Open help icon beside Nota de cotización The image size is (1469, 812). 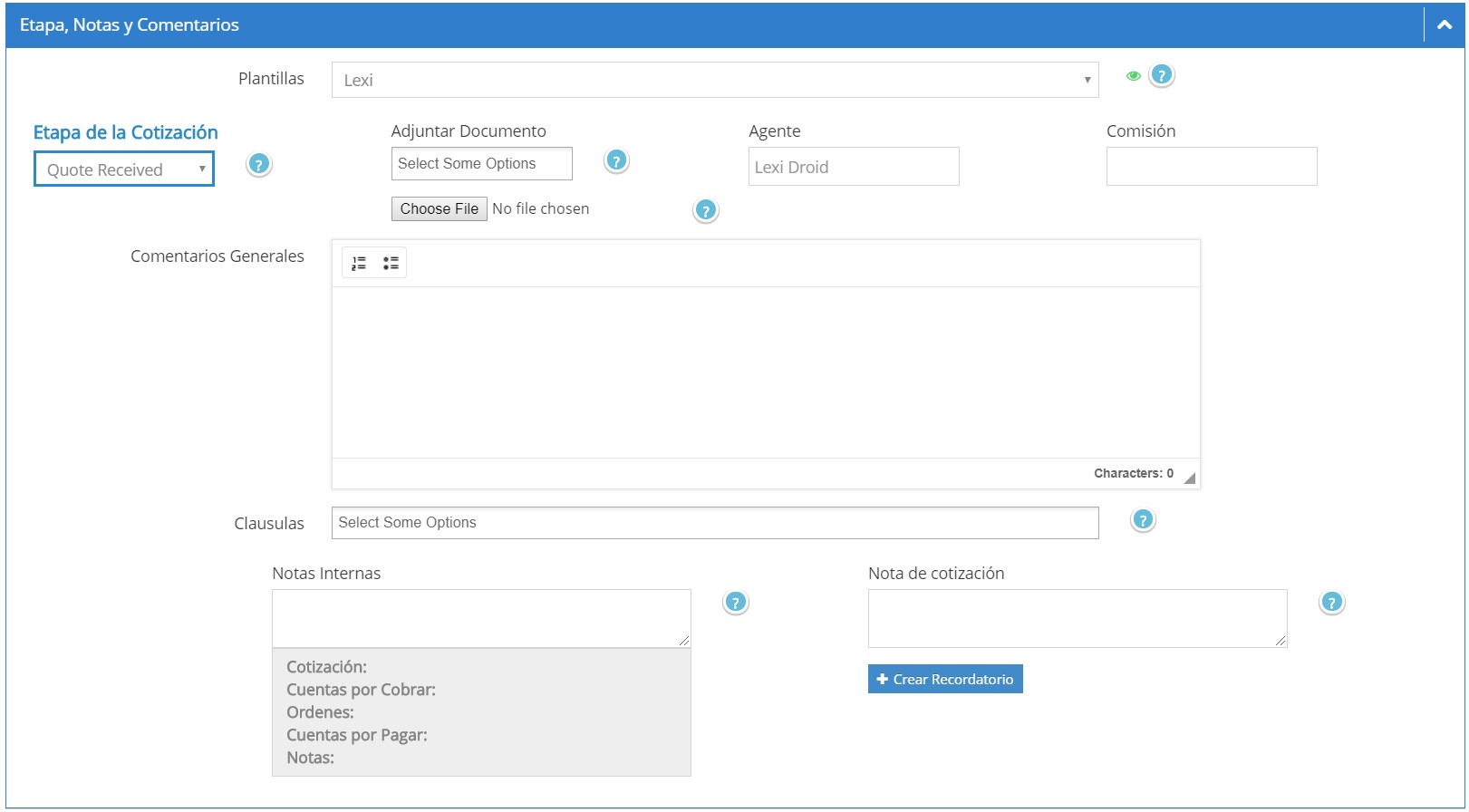tap(1332, 603)
